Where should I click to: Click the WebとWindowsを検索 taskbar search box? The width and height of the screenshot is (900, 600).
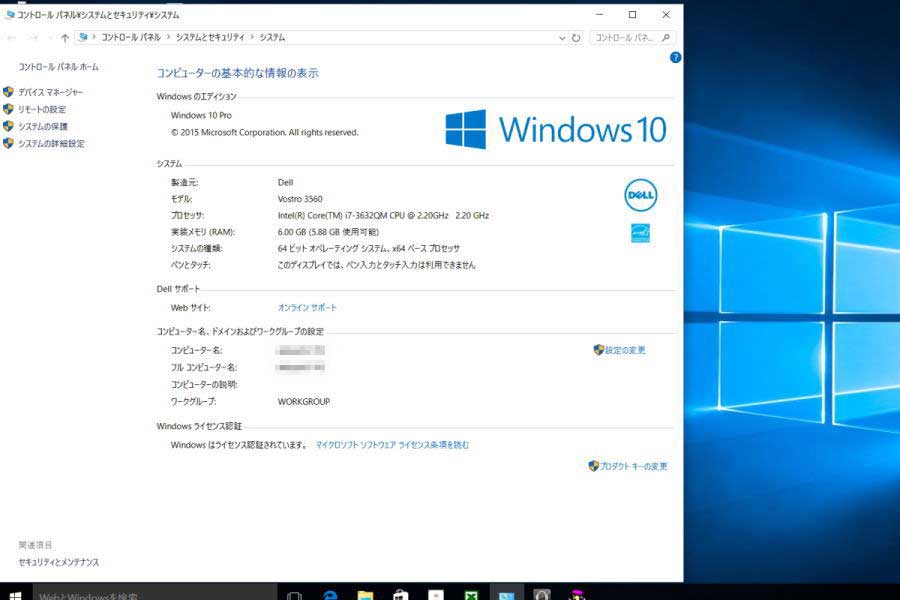point(155,594)
